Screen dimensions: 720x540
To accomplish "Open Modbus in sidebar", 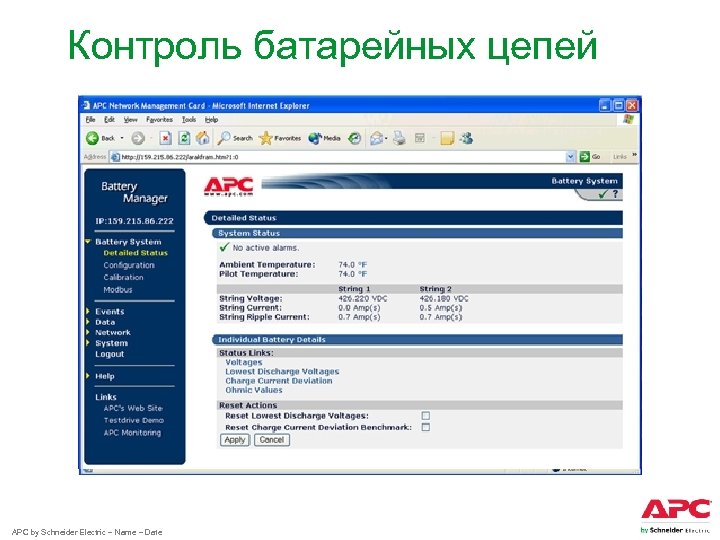I will [x=118, y=290].
